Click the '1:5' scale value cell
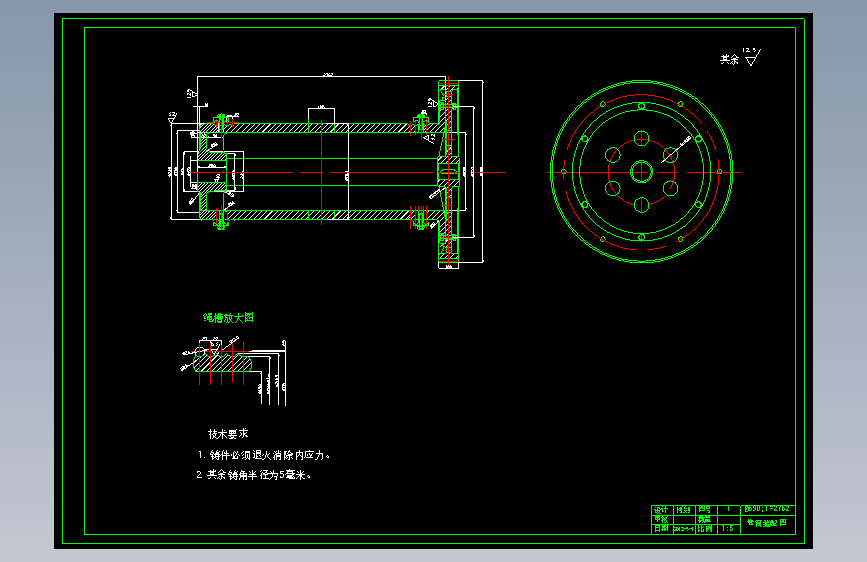This screenshot has width=867, height=562. [728, 529]
